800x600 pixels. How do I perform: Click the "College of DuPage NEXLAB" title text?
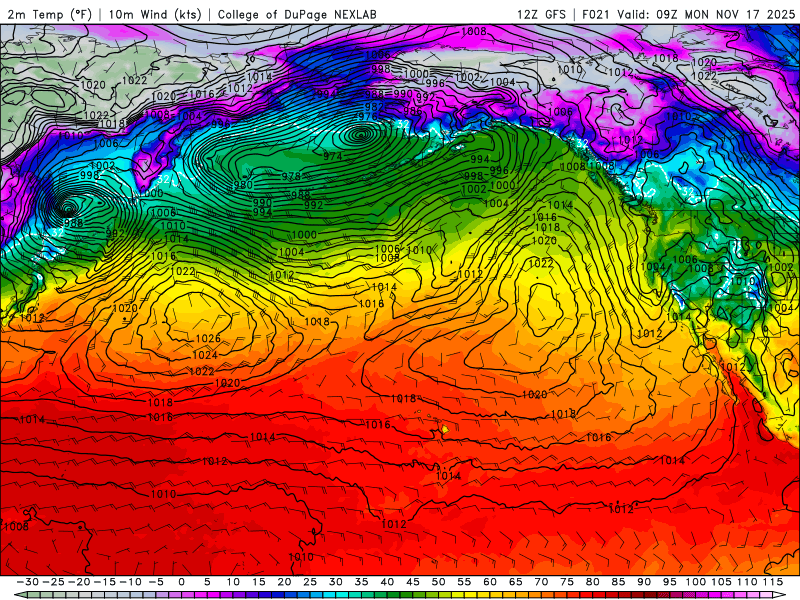(x=297, y=14)
